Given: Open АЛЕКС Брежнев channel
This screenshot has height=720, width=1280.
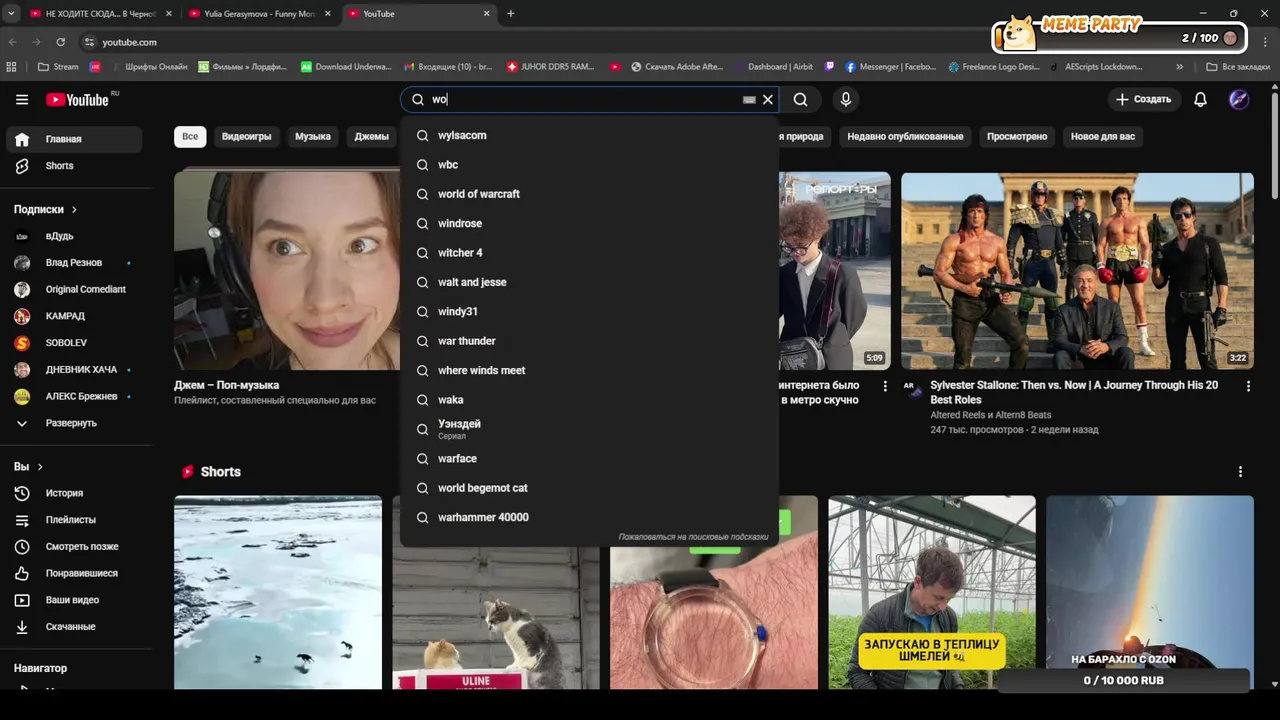Looking at the screenshot, I should (74, 396).
